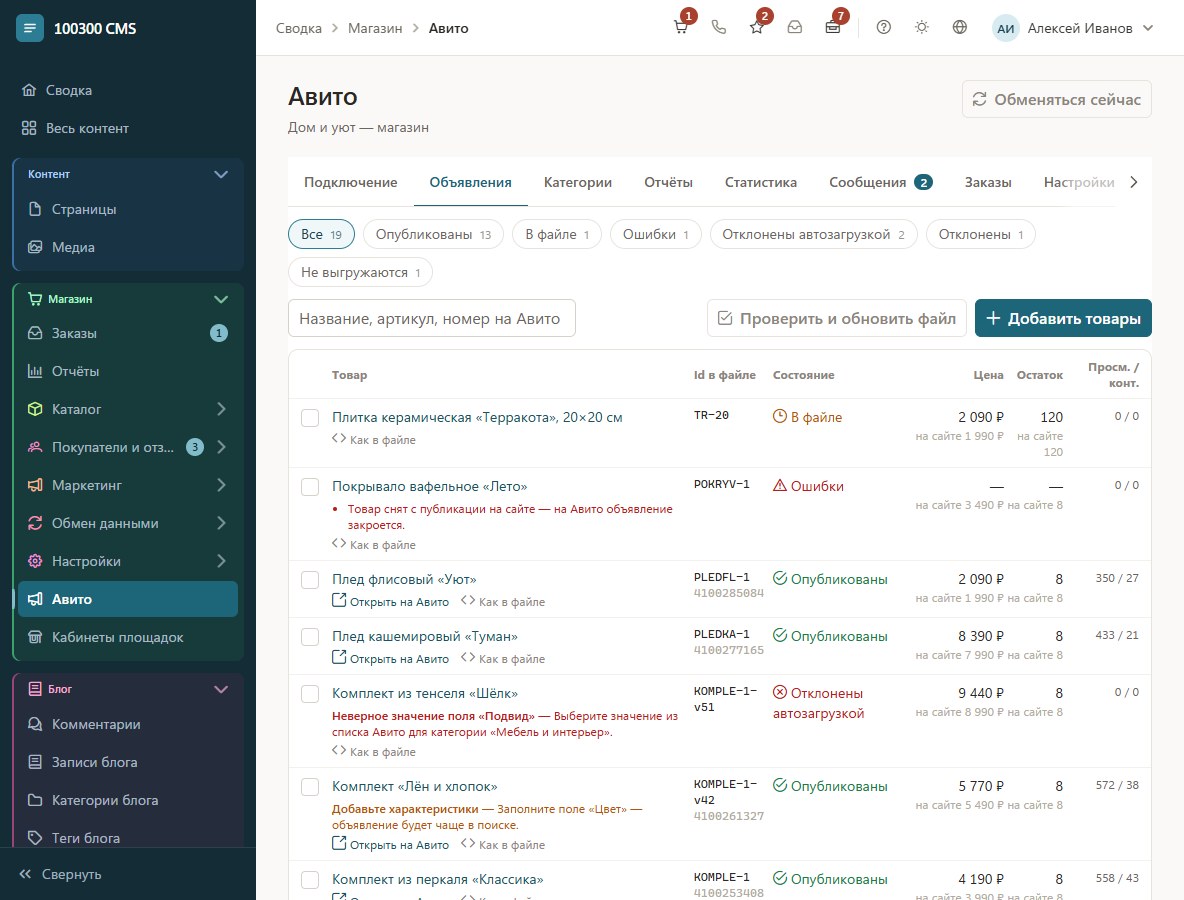Click the 100300 CMS menu logo icon
The height and width of the screenshot is (900, 1184).
[x=29, y=29]
